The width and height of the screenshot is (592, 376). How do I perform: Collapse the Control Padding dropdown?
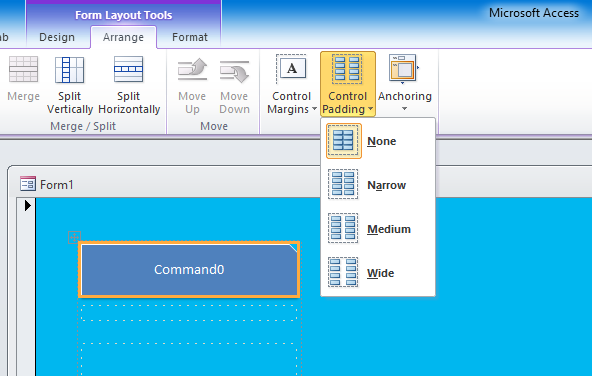click(x=348, y=84)
